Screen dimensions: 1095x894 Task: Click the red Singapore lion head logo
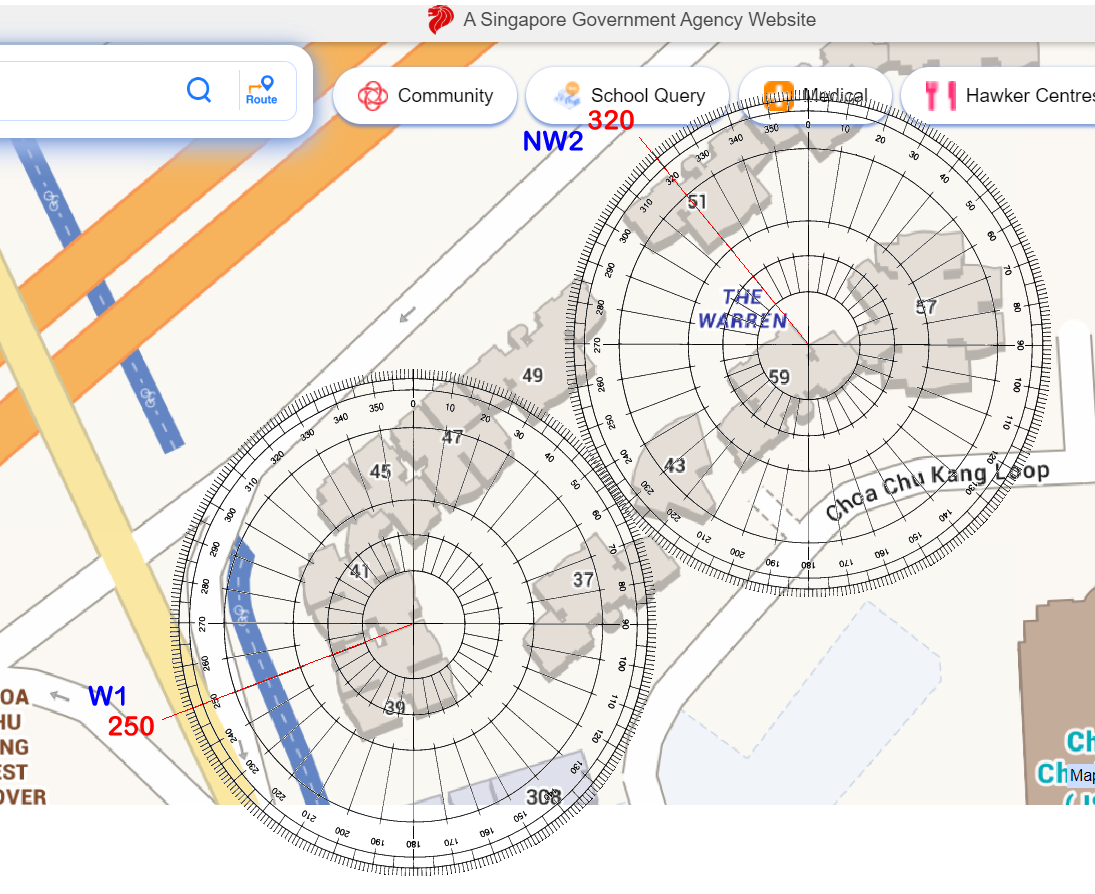(x=440, y=20)
